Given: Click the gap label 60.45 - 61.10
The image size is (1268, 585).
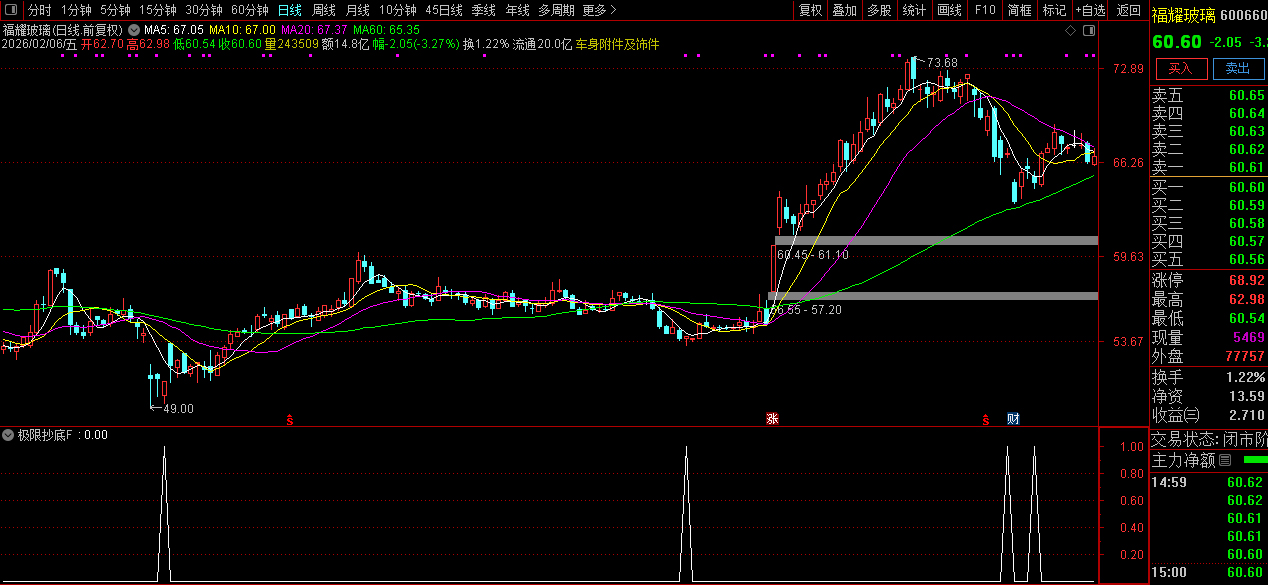Looking at the screenshot, I should 812,255.
